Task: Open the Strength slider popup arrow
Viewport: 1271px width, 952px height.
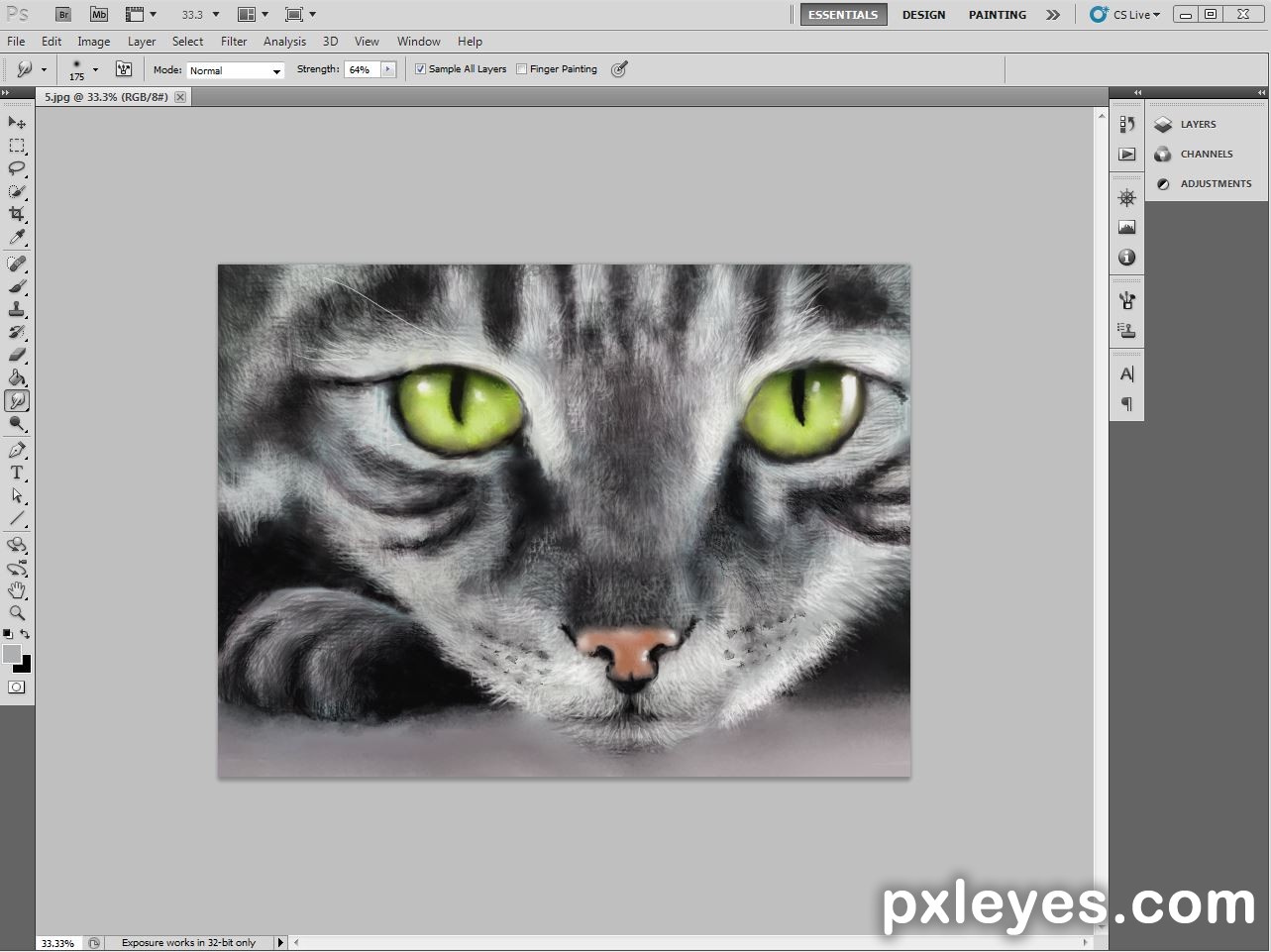Action: click(x=388, y=69)
